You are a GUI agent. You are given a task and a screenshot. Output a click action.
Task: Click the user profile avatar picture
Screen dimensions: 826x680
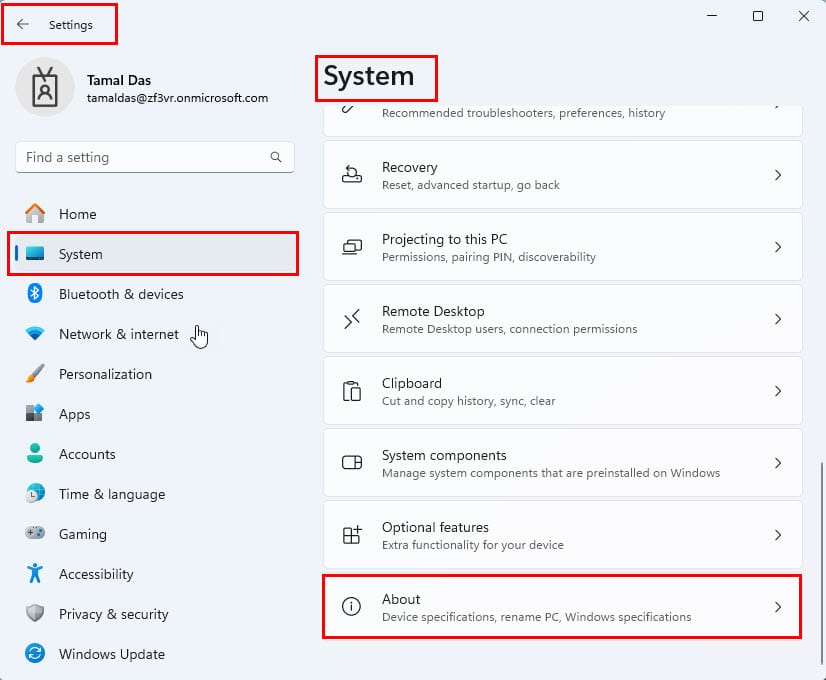click(x=45, y=87)
